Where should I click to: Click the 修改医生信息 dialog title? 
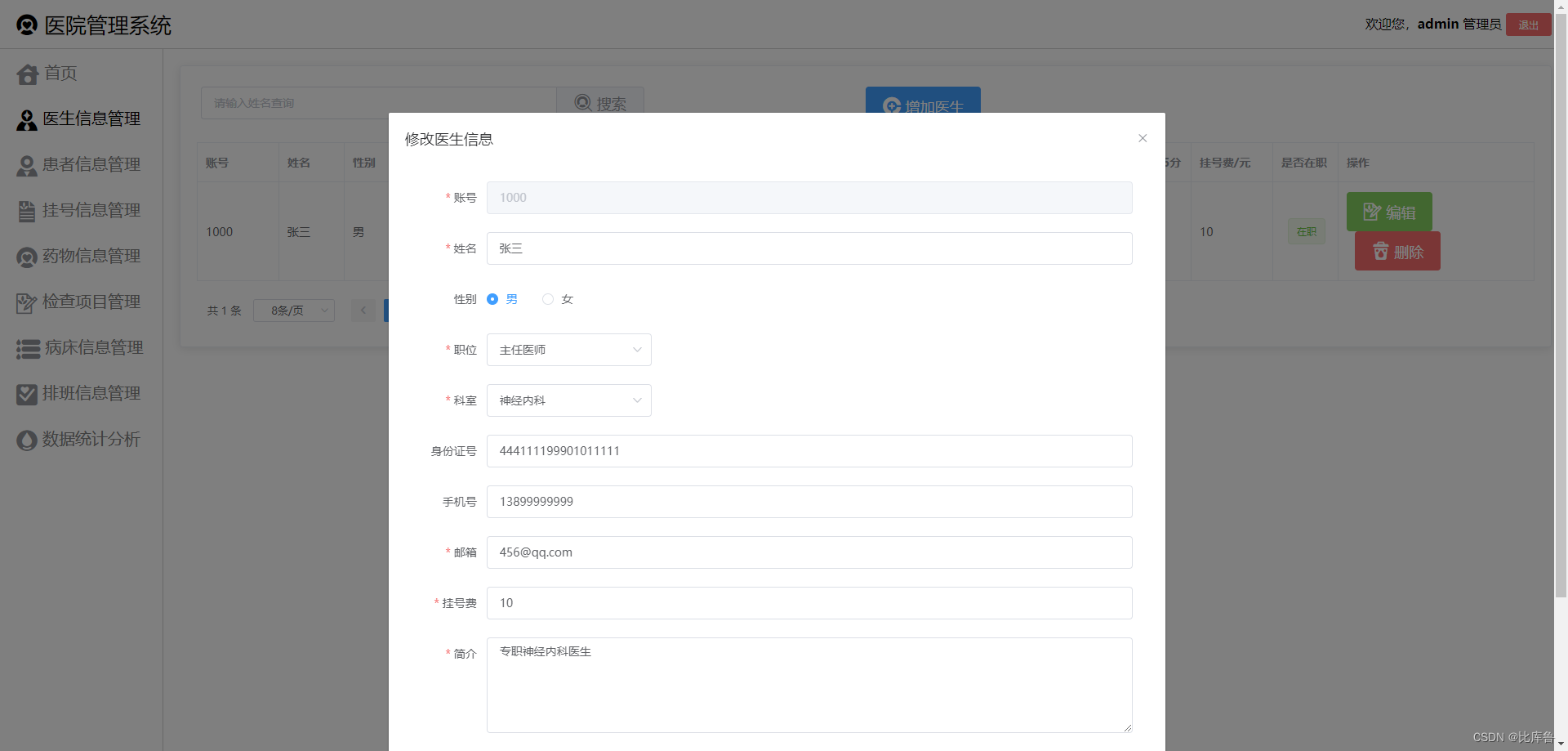(x=449, y=139)
